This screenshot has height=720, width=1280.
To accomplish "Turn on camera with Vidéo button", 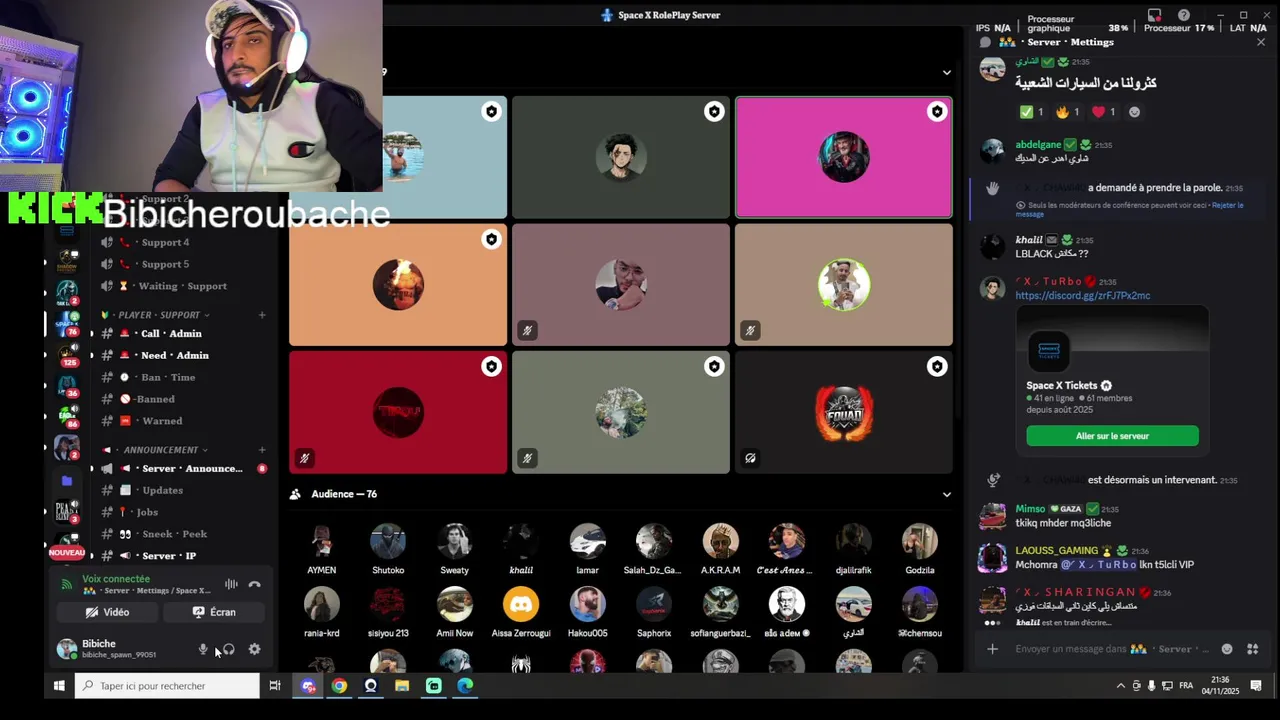I will [107, 612].
